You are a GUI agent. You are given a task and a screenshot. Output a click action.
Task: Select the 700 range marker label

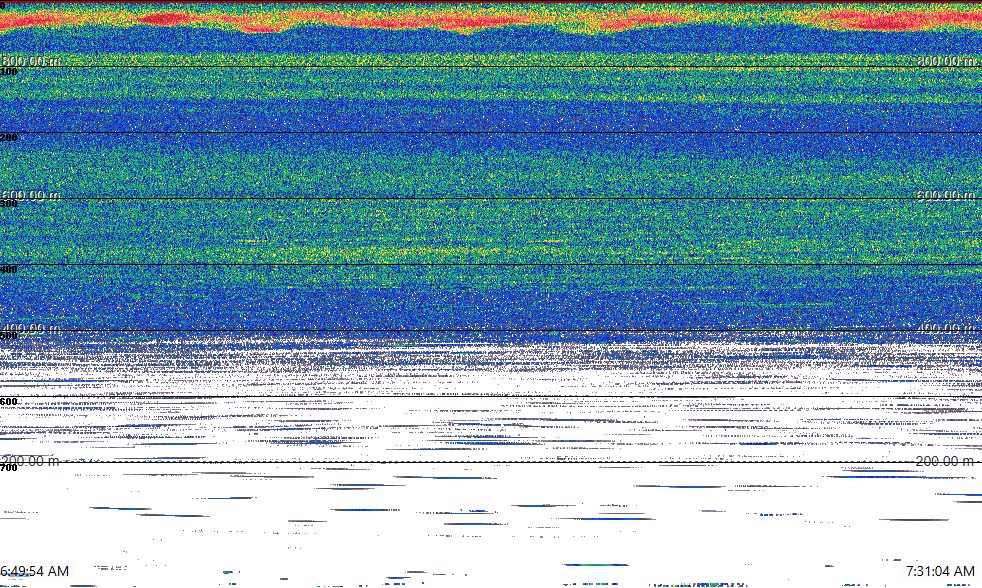pyautogui.click(x=9, y=468)
